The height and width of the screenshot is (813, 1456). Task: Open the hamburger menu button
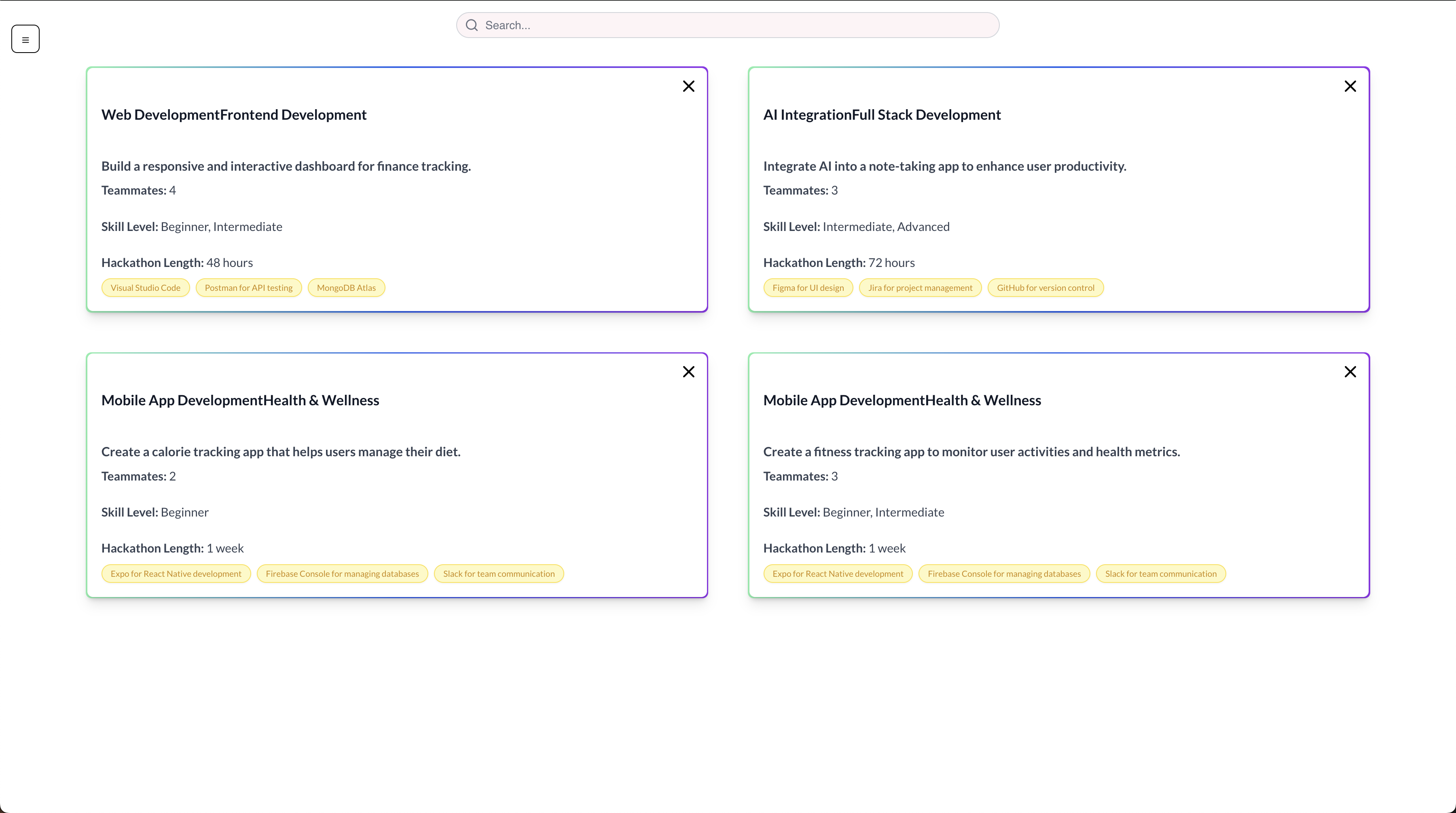[25, 39]
